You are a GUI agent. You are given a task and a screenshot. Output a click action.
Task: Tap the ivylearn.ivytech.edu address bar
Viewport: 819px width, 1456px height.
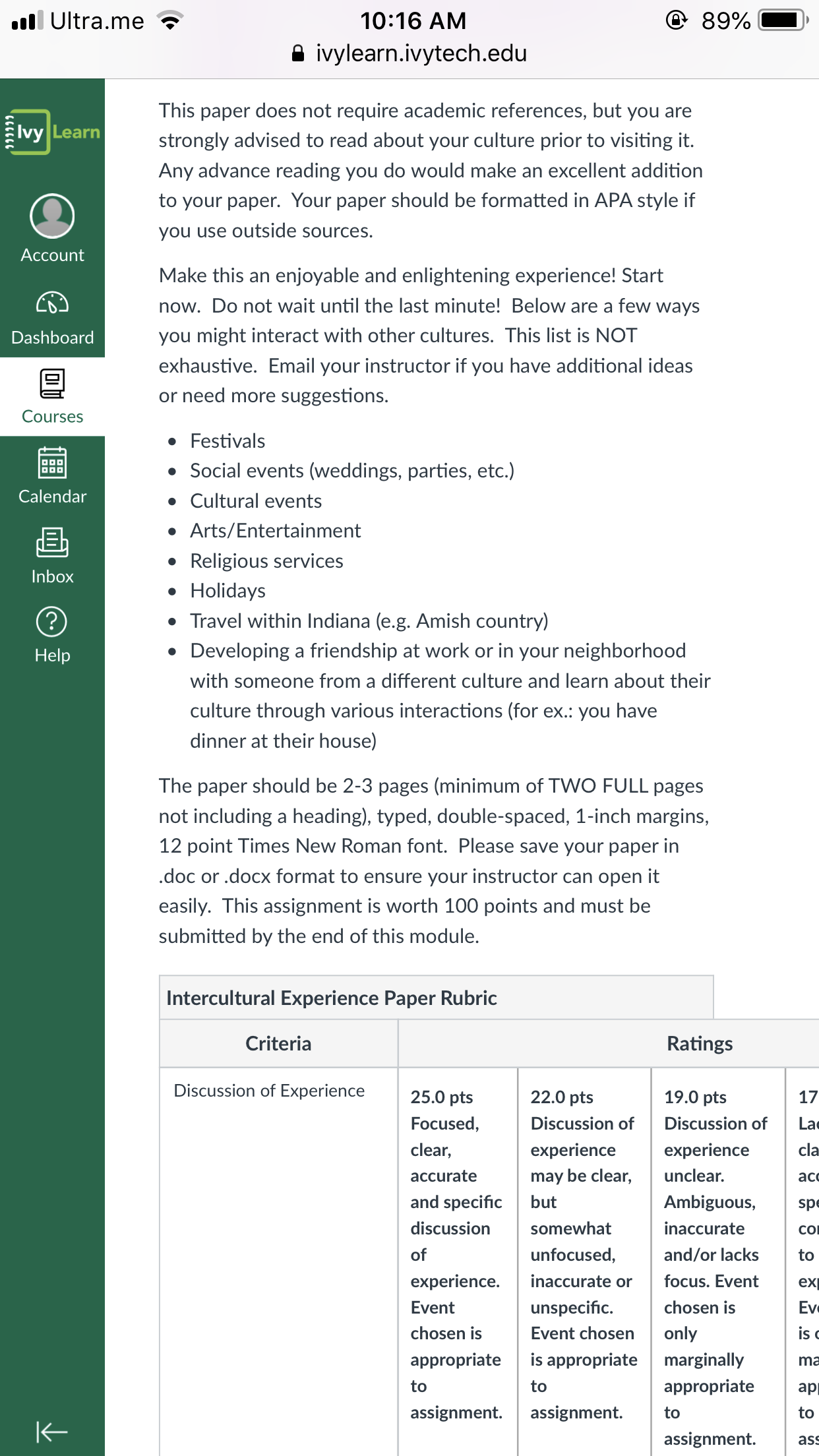[409, 53]
